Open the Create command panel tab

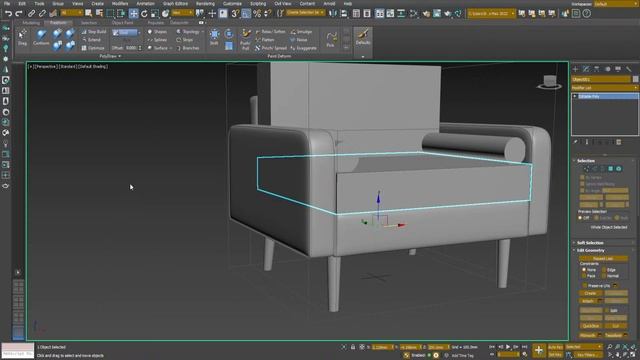[x=576, y=69]
